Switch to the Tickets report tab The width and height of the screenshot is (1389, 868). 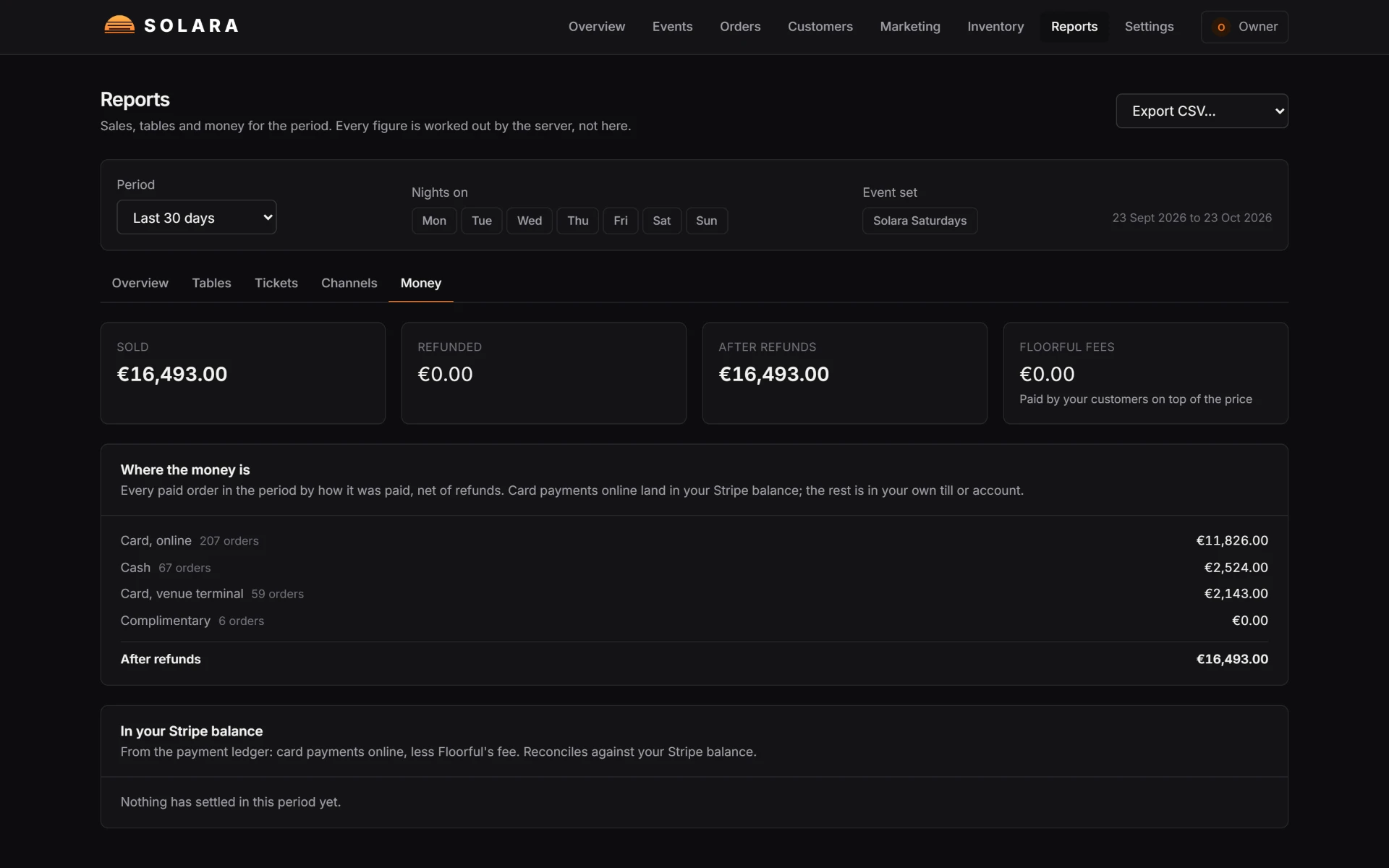(276, 283)
